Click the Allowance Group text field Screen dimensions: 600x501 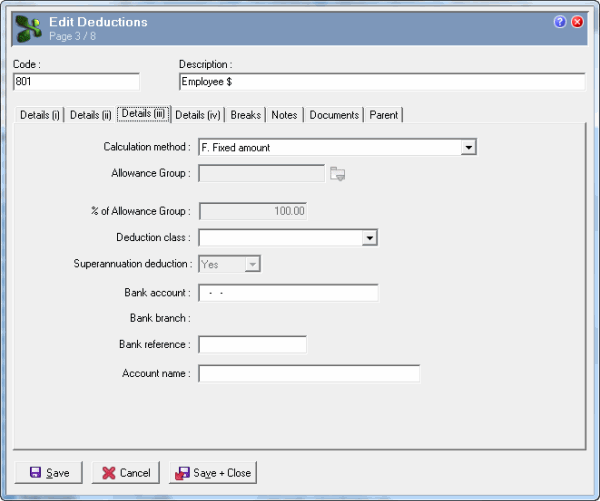coord(262,174)
